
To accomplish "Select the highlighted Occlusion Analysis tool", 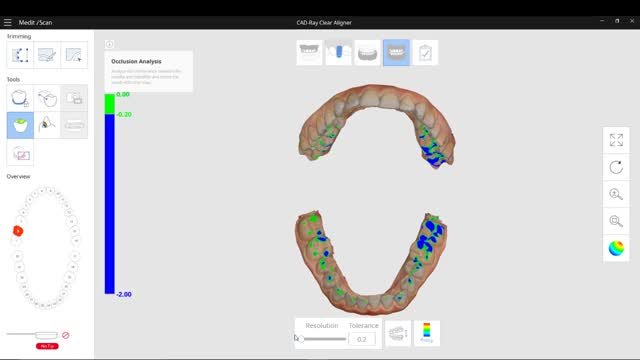I will click(x=20, y=125).
